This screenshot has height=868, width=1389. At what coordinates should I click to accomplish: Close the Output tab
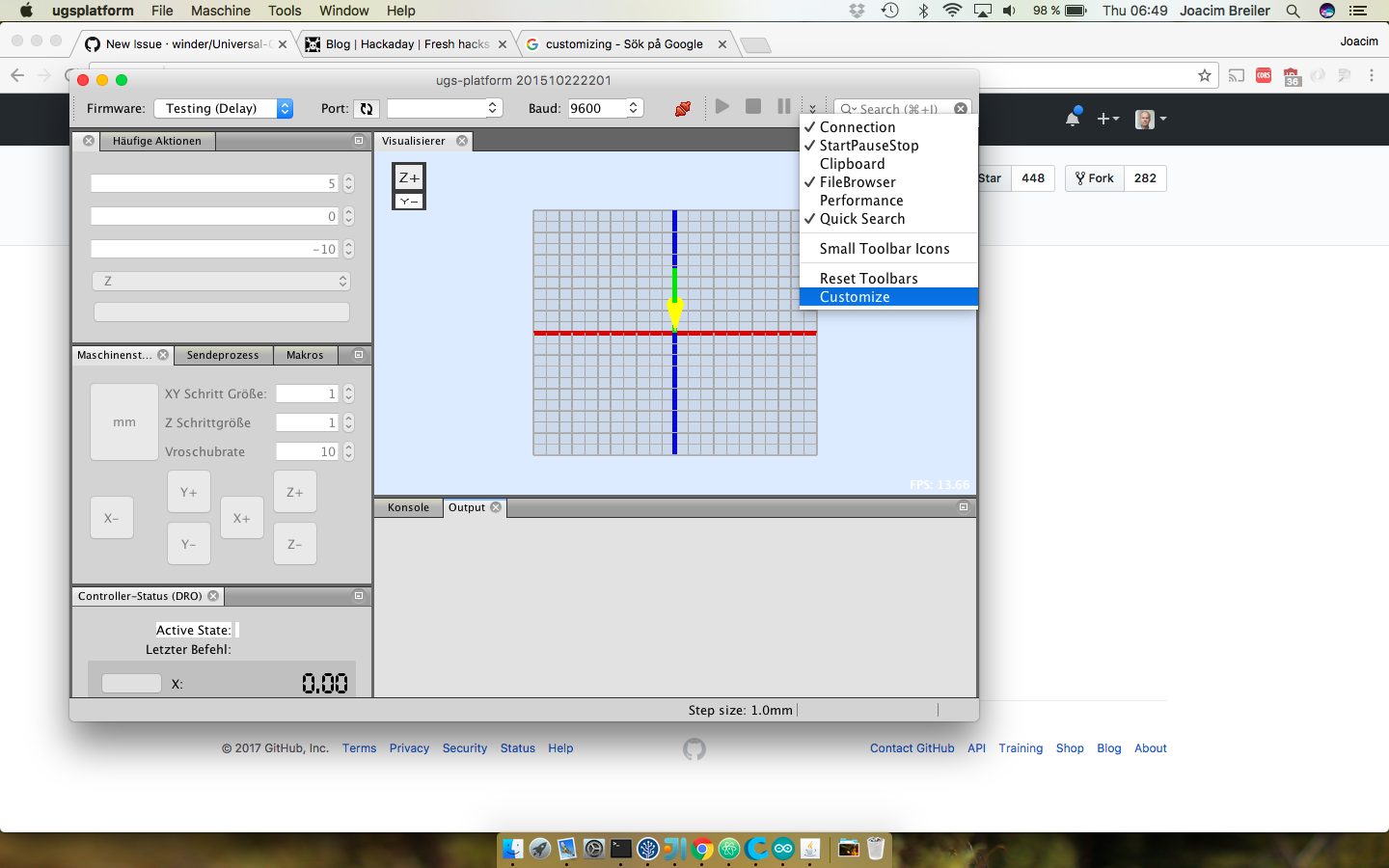click(496, 507)
